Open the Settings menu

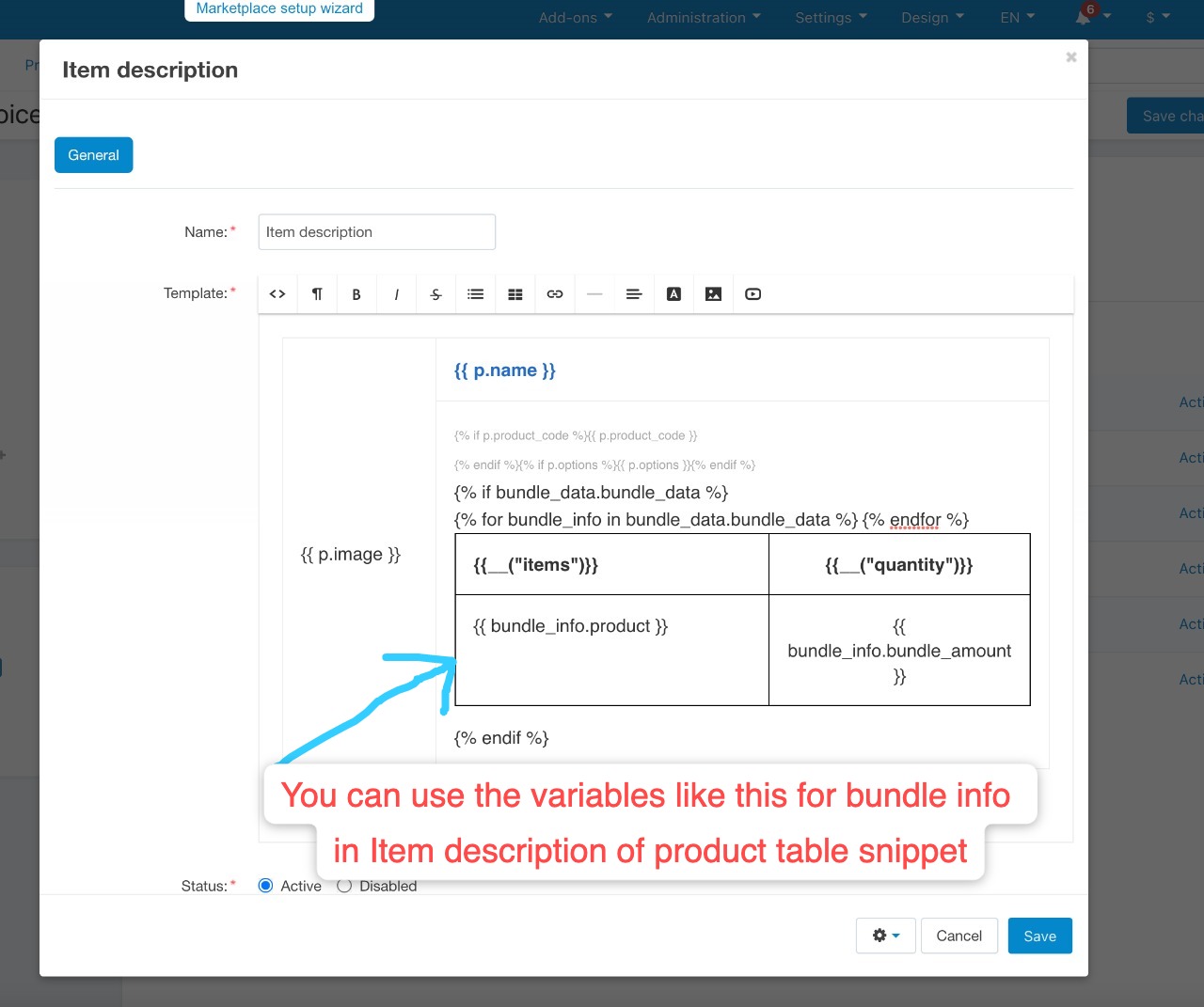[x=832, y=17]
